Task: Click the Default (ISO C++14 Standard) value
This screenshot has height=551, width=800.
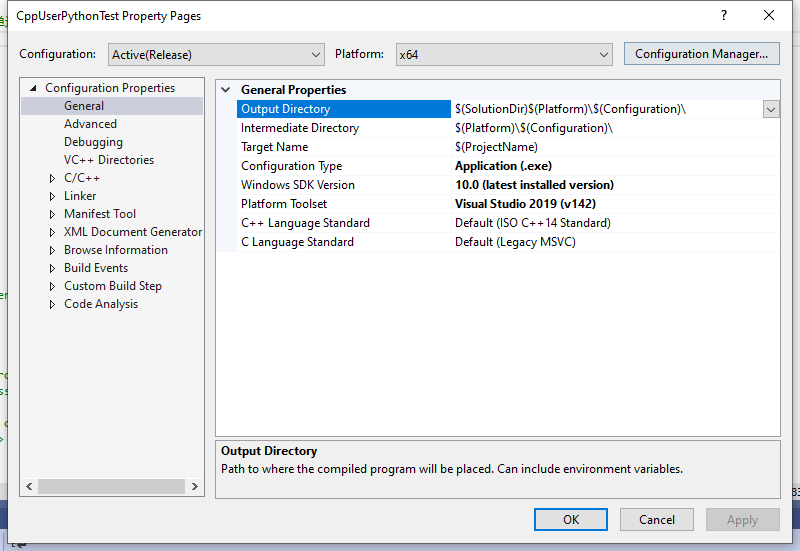Action: pos(533,223)
